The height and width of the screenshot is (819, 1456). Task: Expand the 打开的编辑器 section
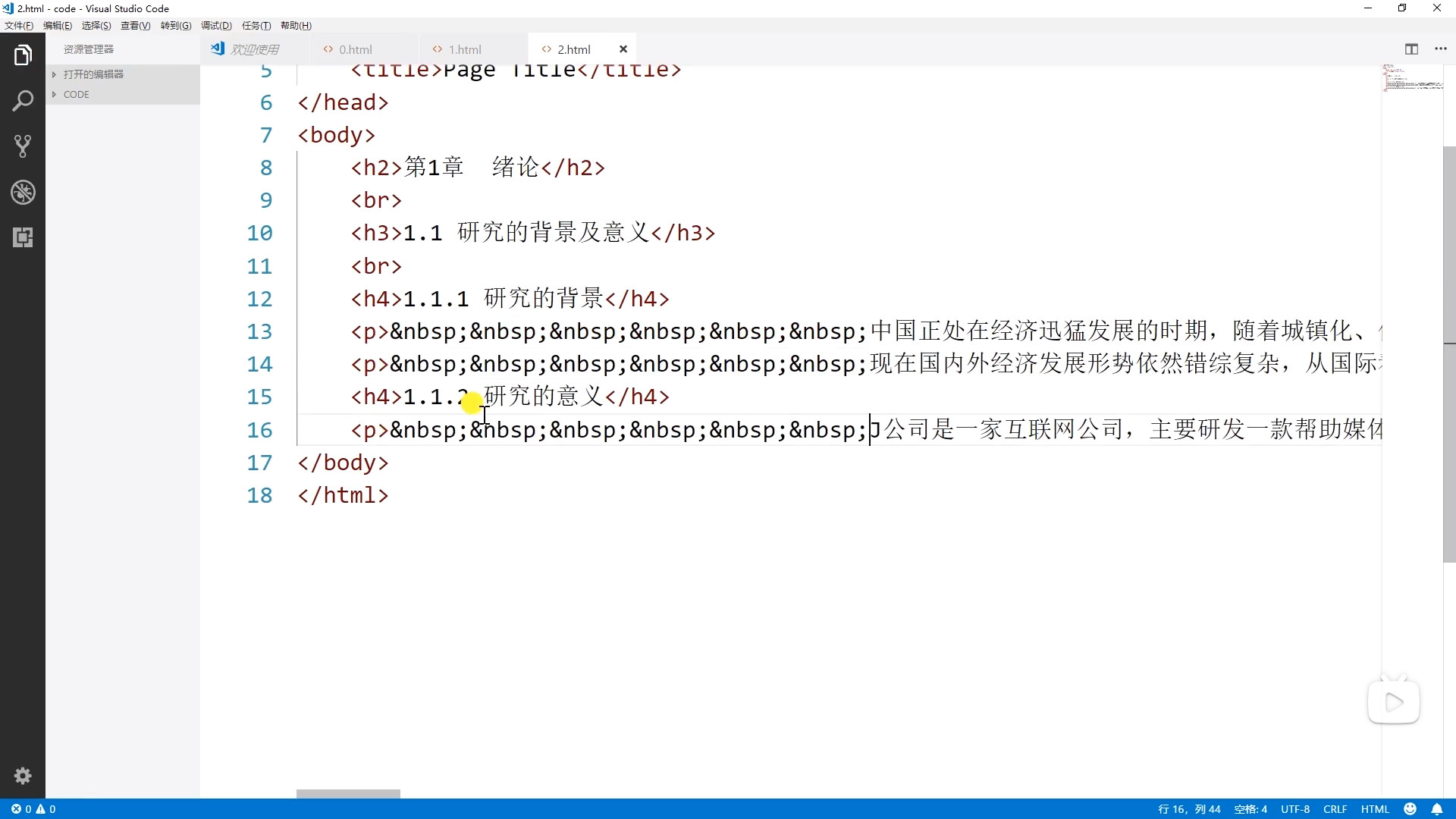93,74
